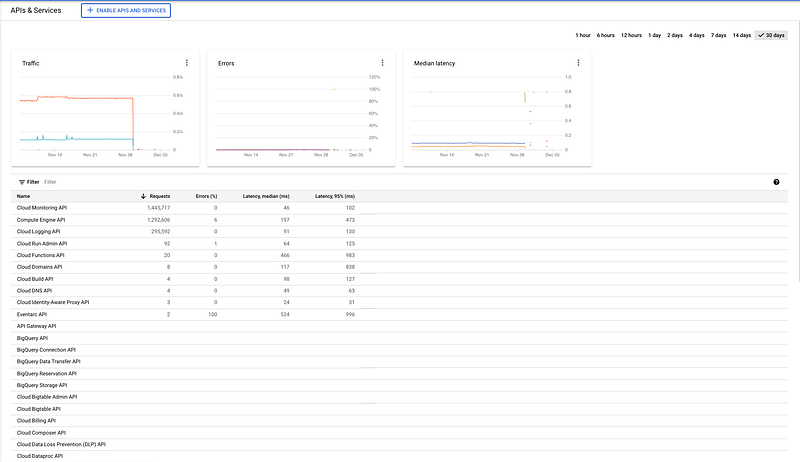The width and height of the screenshot is (800, 462).
Task: Select the 30 days time range
Action: pos(771,35)
